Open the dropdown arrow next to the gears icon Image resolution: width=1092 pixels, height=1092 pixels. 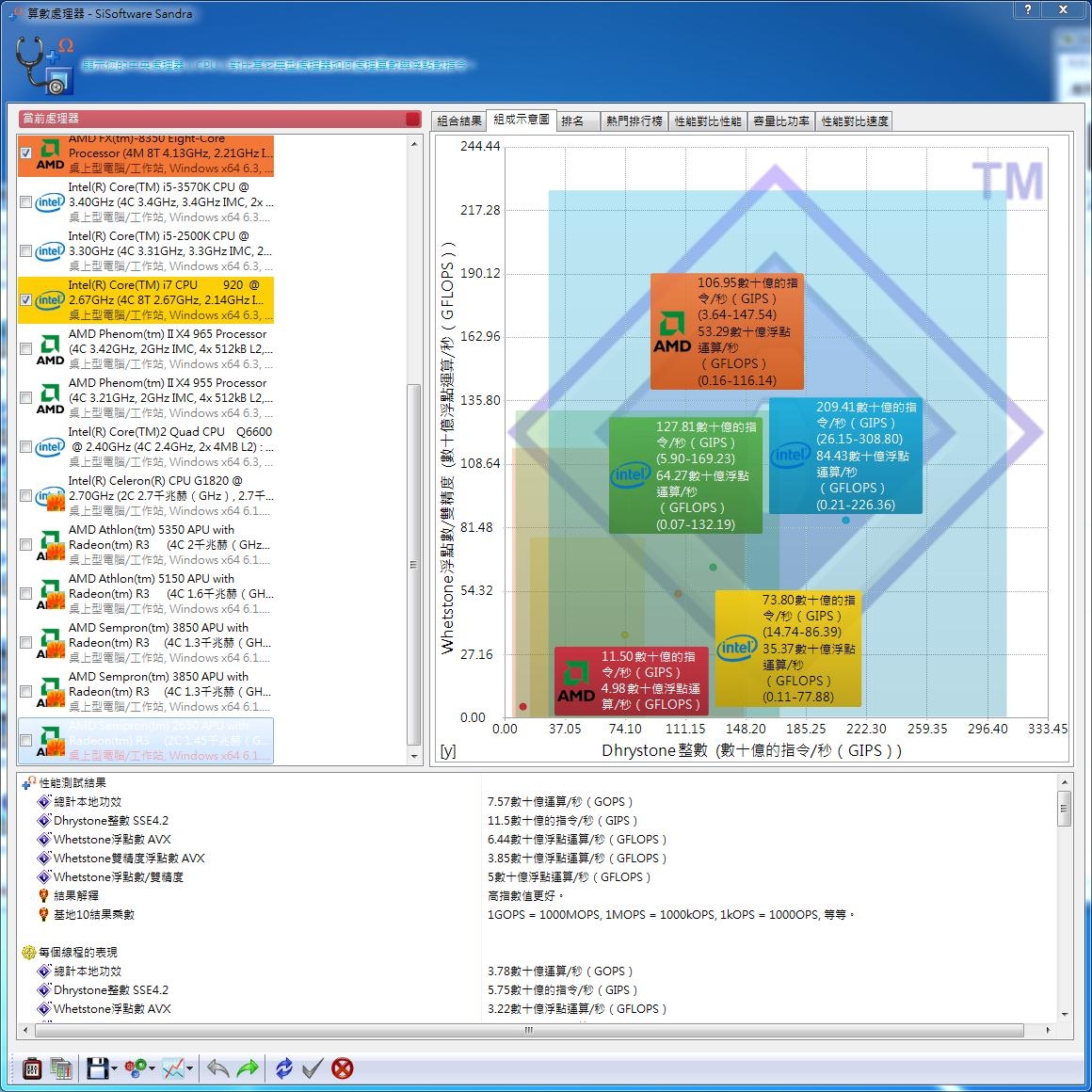[x=152, y=1068]
